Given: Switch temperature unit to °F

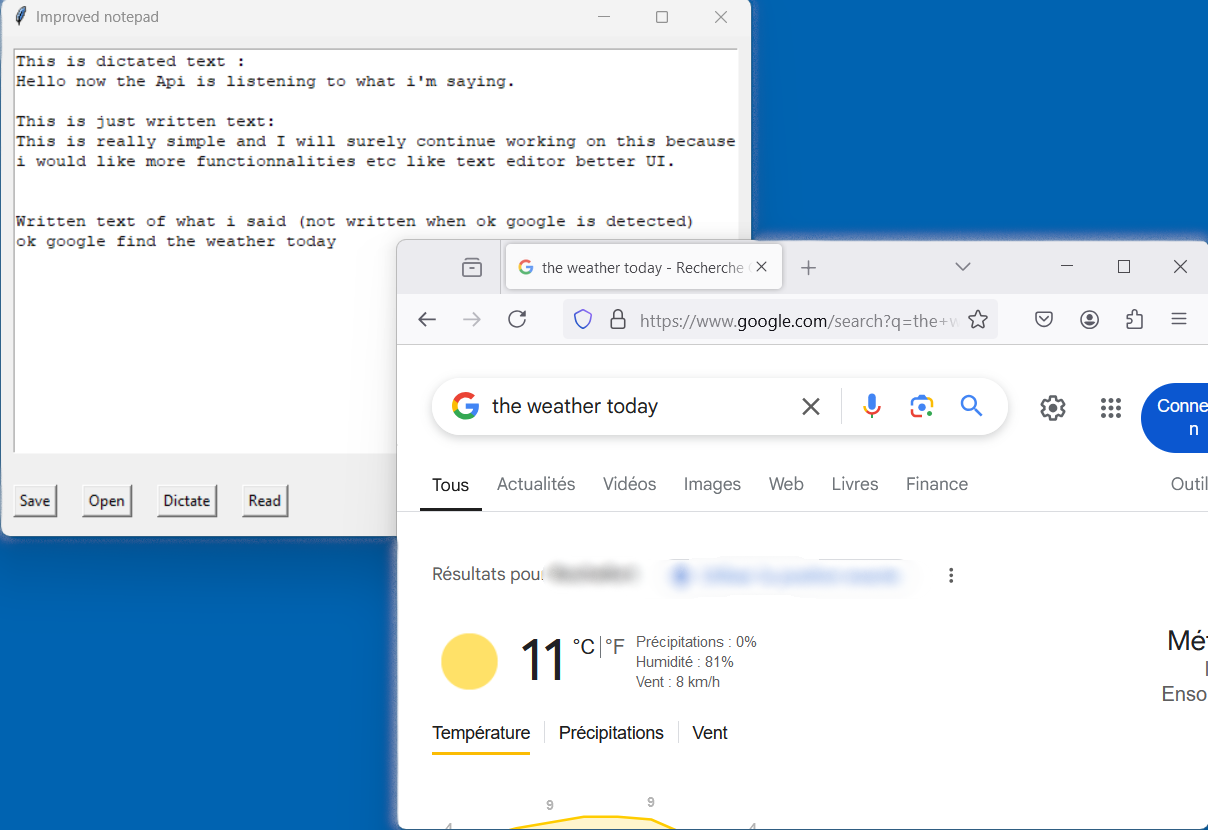Looking at the screenshot, I should click(x=614, y=647).
